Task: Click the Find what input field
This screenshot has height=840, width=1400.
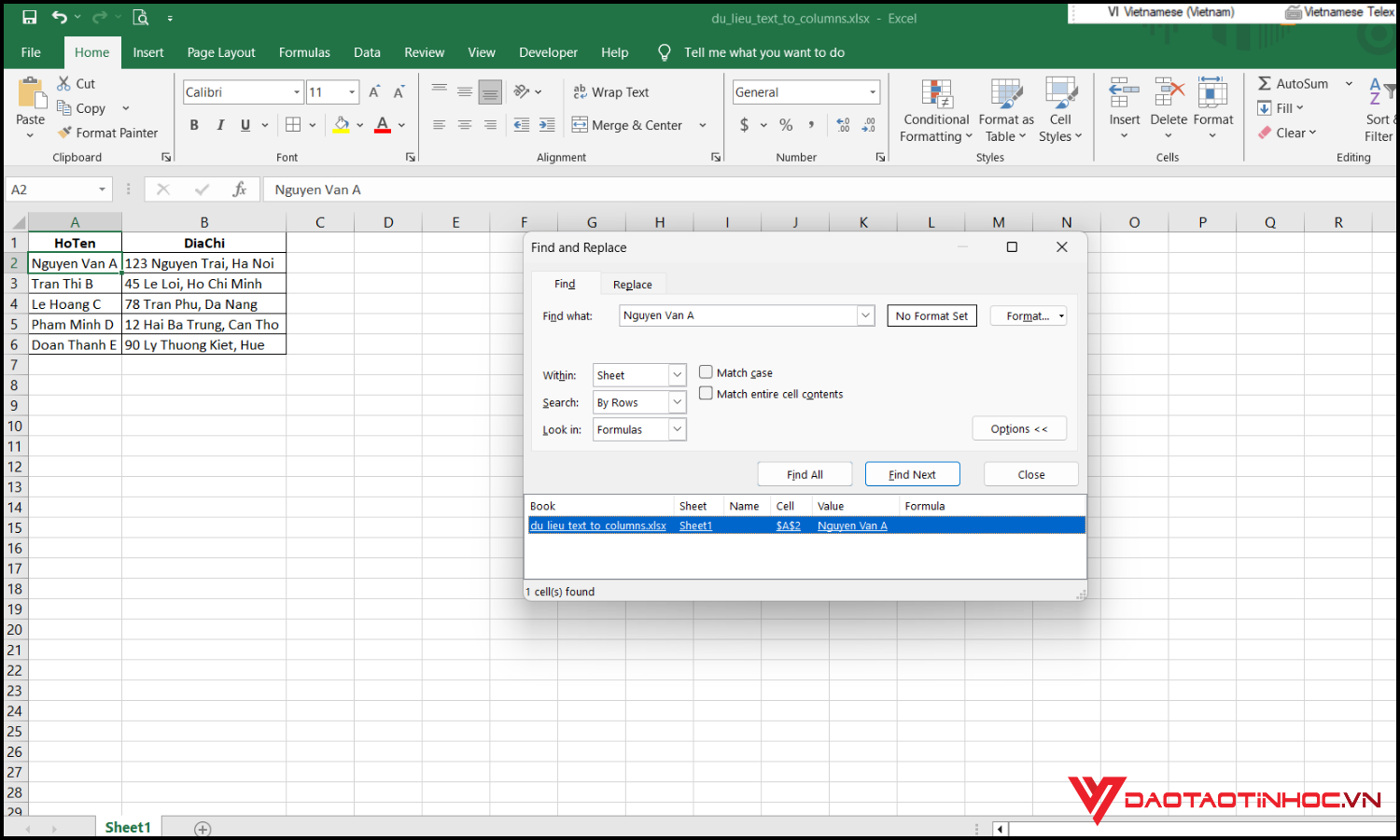Action: pos(738,315)
